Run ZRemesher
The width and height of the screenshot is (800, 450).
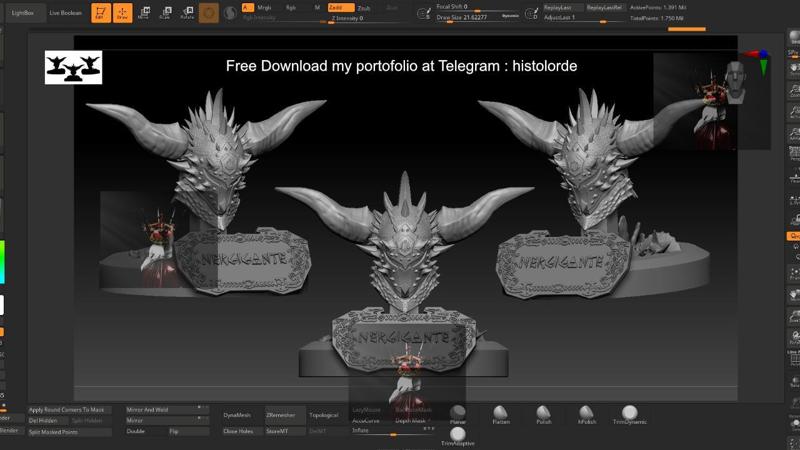[x=285, y=415]
